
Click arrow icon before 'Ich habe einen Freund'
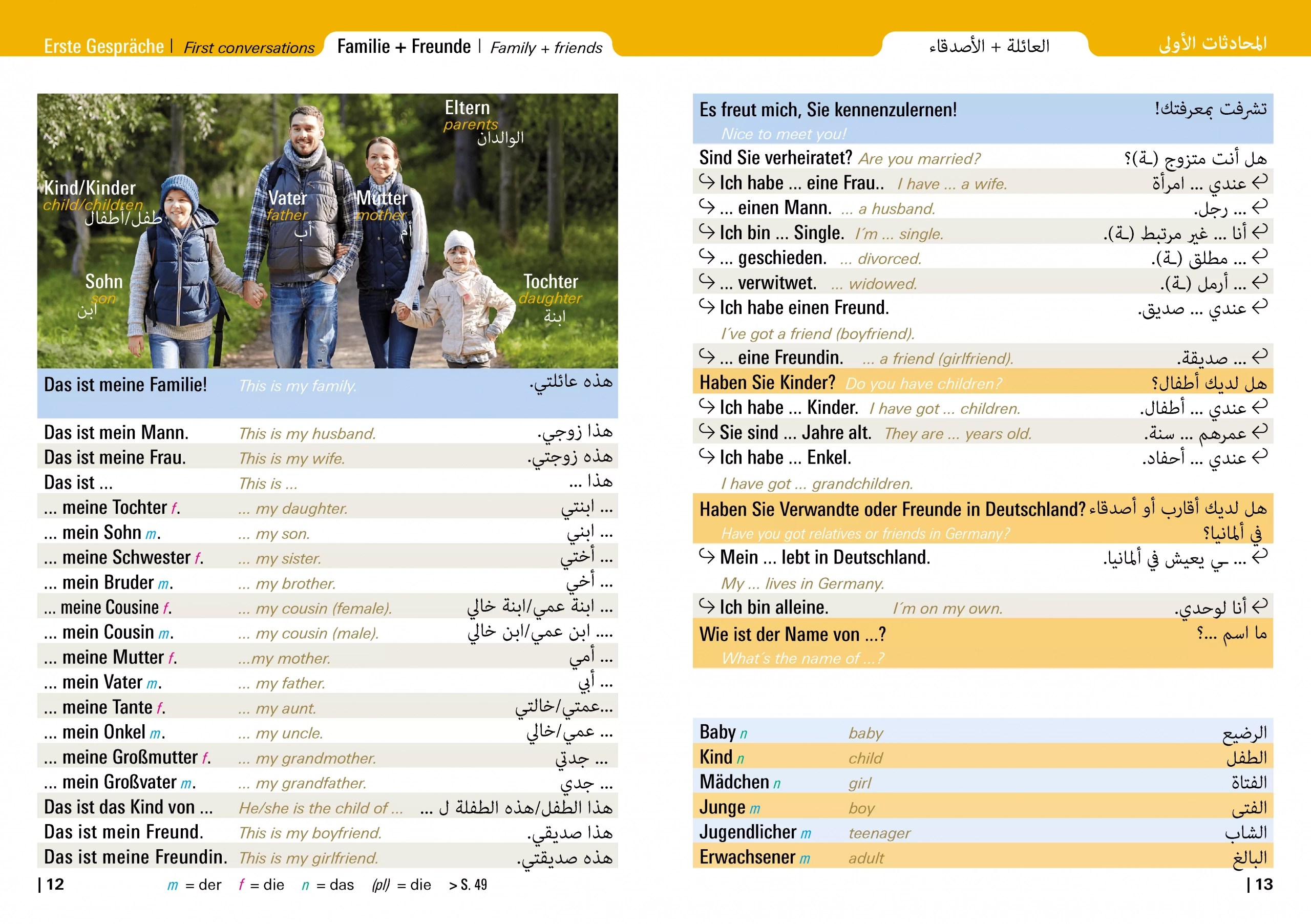click(x=706, y=307)
